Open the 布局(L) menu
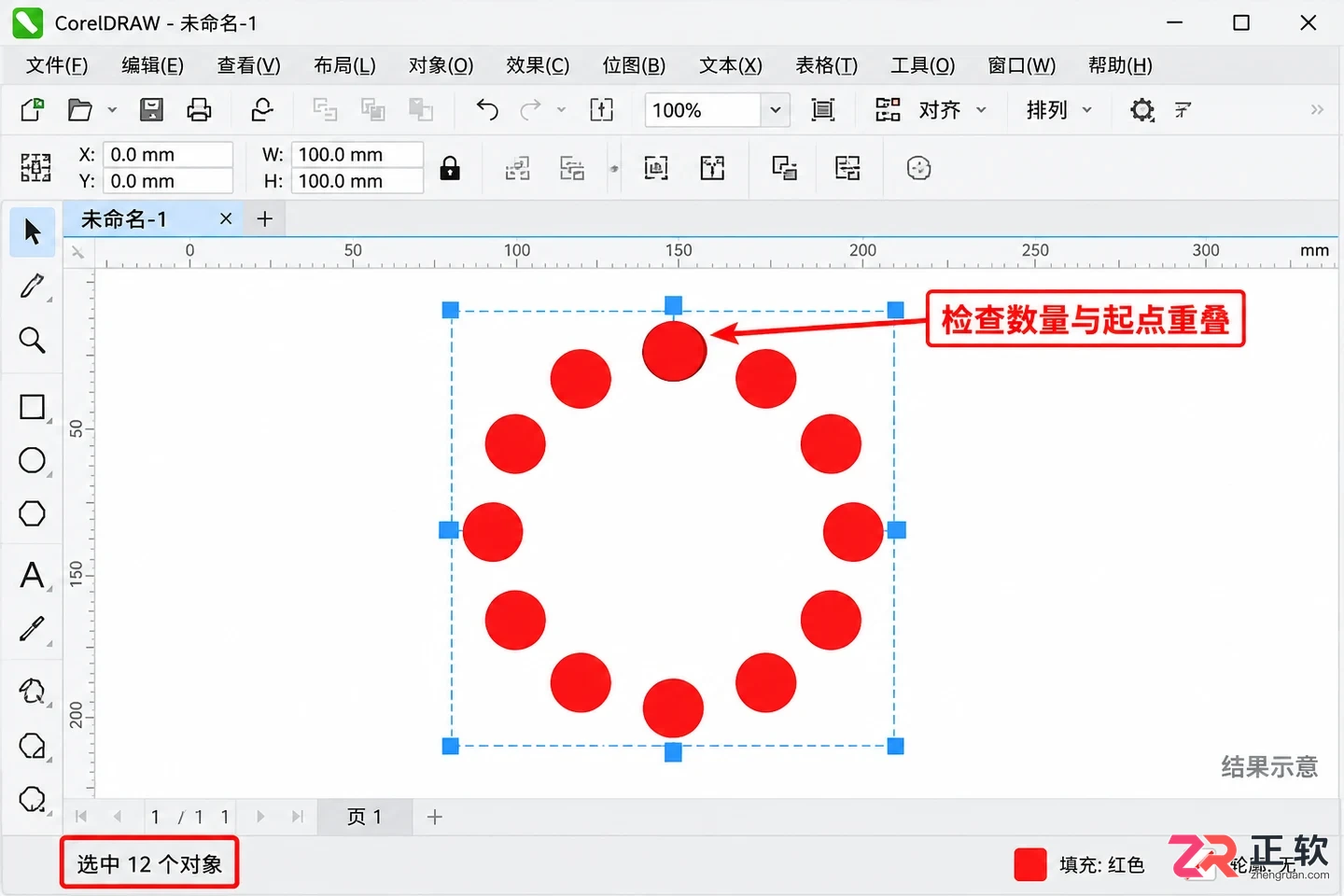The height and width of the screenshot is (896, 1344). [344, 65]
